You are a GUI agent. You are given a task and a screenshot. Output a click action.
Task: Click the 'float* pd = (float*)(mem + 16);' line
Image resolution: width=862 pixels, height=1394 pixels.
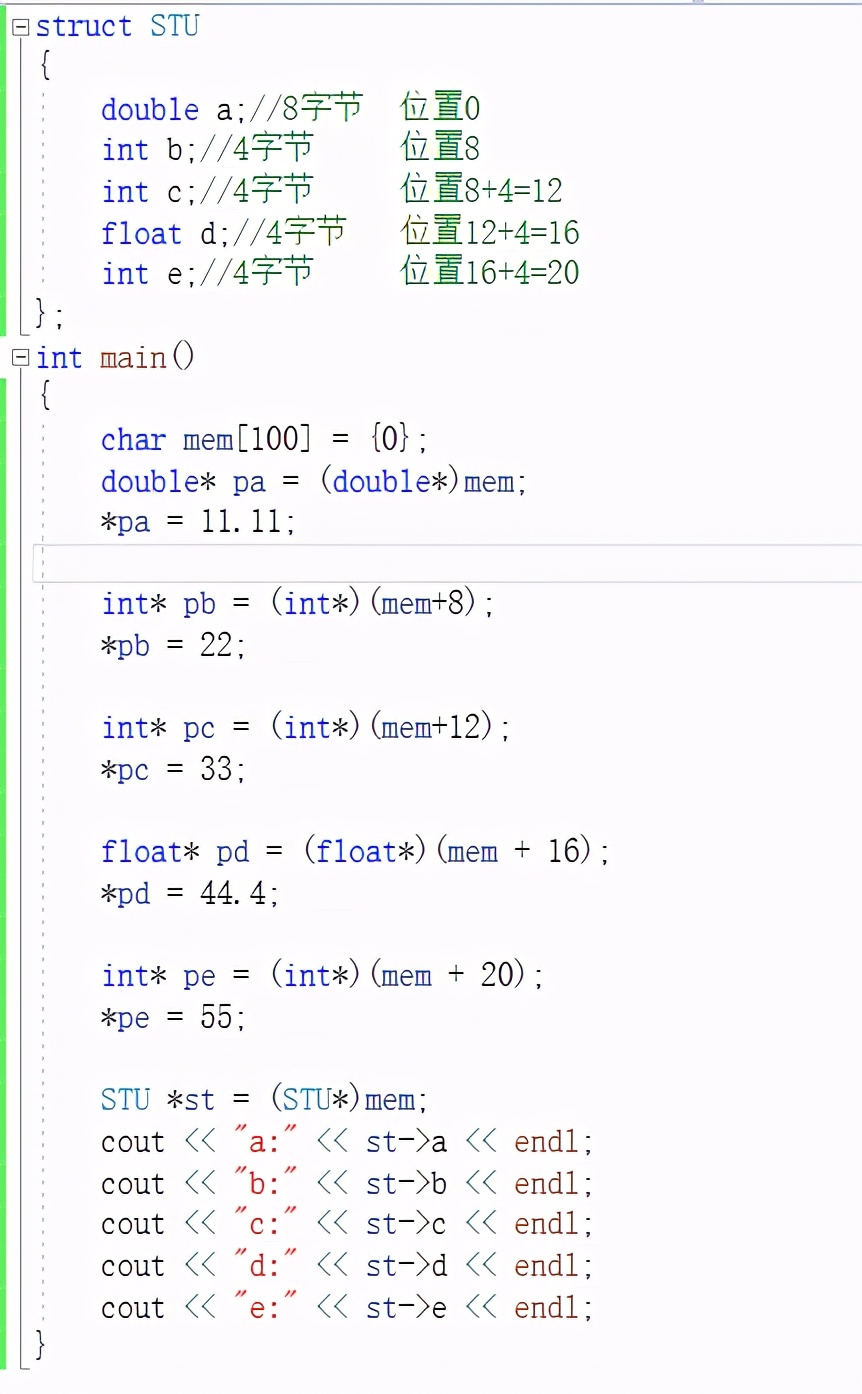pos(356,852)
